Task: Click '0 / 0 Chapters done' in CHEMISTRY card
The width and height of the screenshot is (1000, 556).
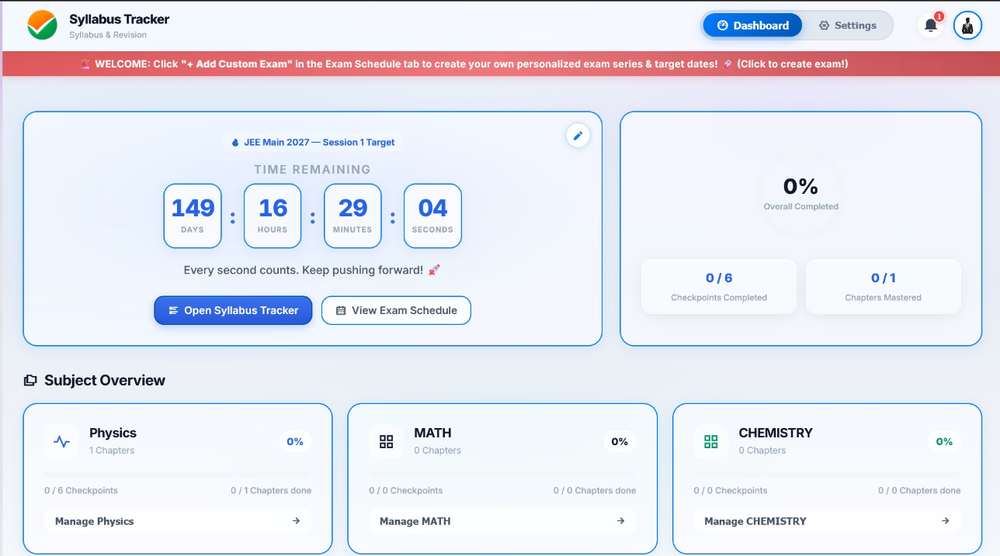Action: (919, 490)
